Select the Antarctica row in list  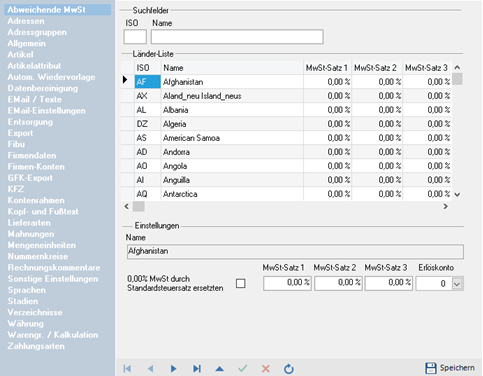coord(286,194)
